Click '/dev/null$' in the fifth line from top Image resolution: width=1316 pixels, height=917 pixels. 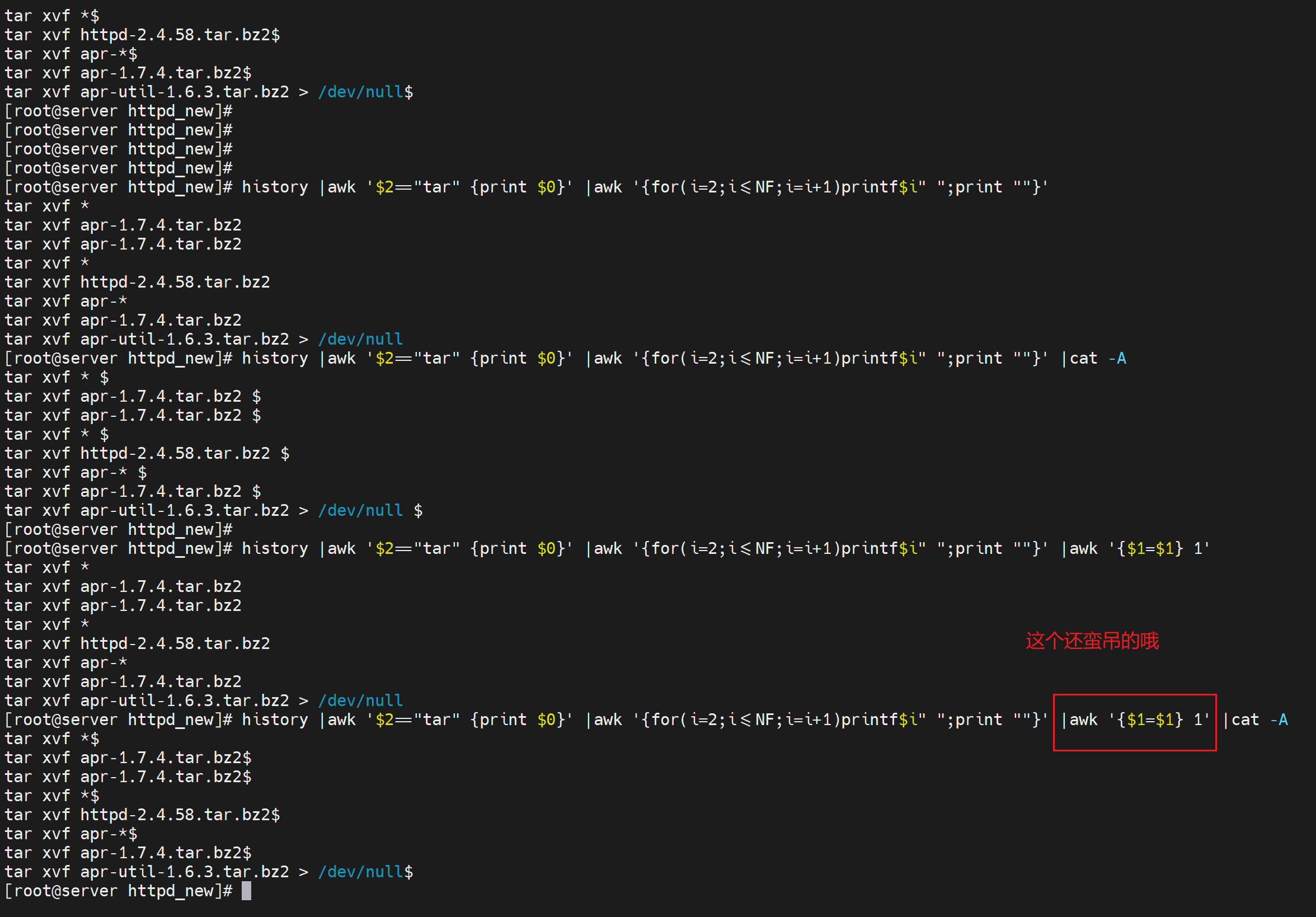click(x=365, y=92)
